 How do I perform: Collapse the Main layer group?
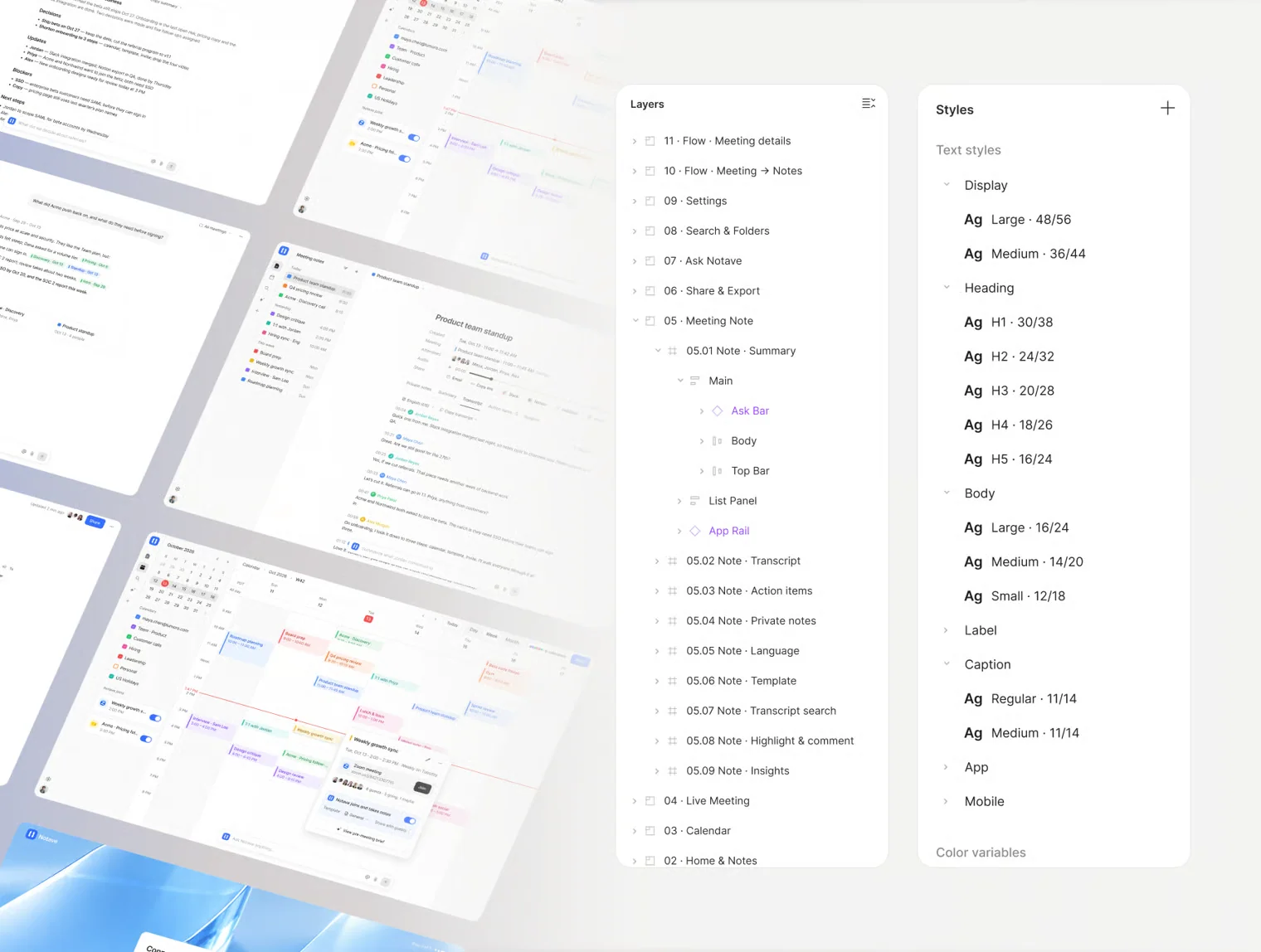(680, 381)
